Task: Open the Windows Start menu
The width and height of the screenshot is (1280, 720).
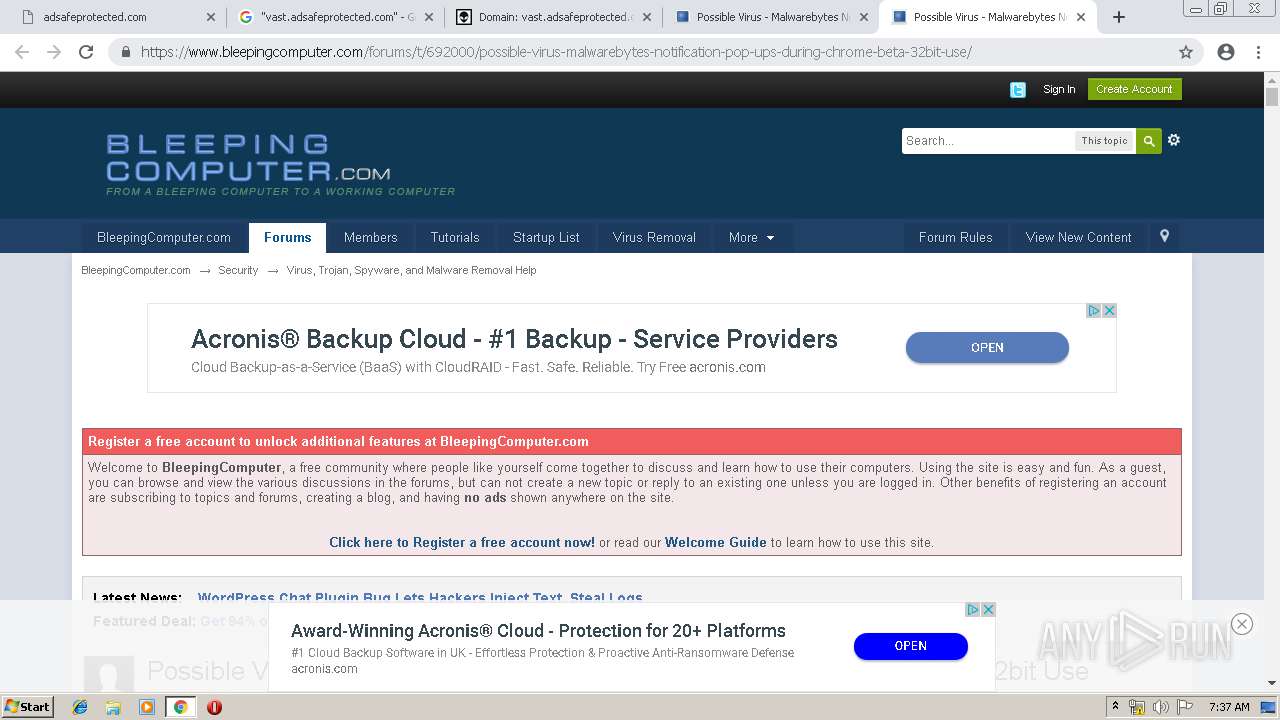Action: (28, 706)
